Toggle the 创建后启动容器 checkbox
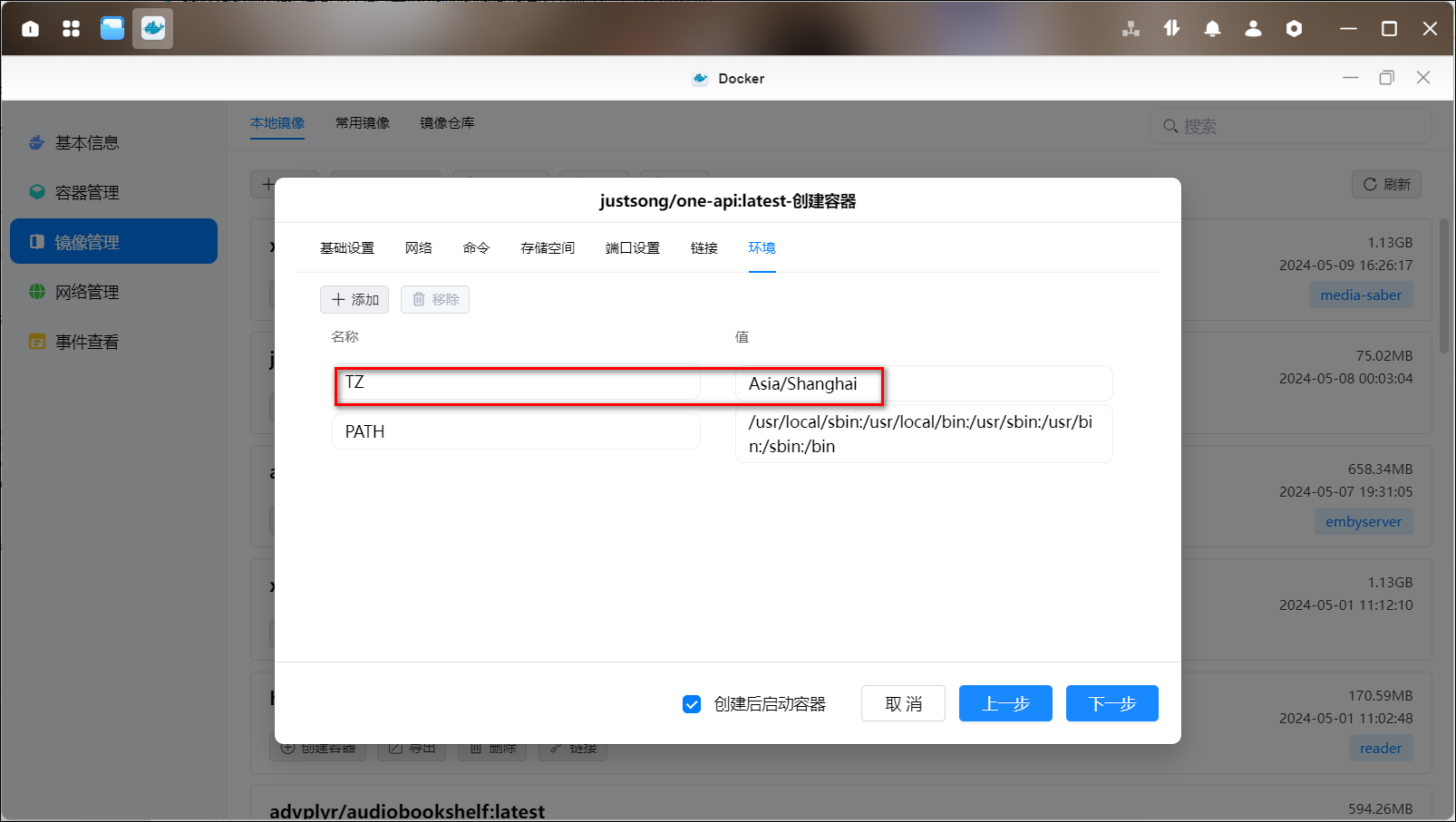1456x822 pixels. point(692,704)
